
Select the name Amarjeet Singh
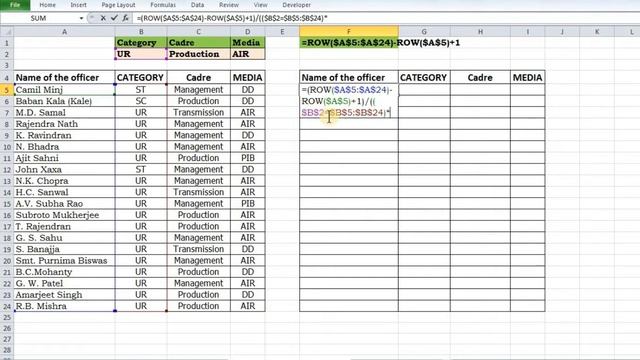49,295
